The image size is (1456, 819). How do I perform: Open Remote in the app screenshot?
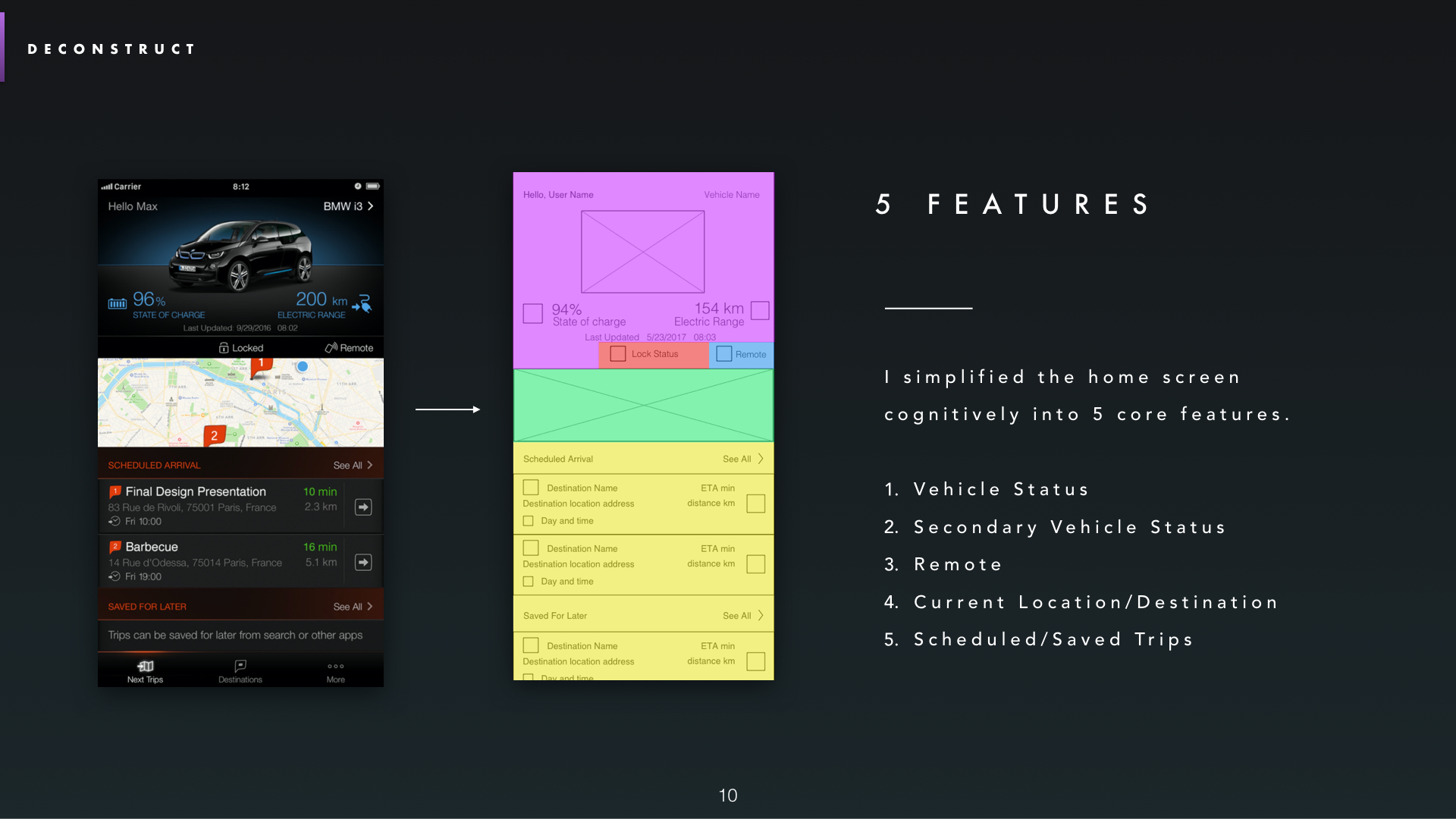pos(350,348)
